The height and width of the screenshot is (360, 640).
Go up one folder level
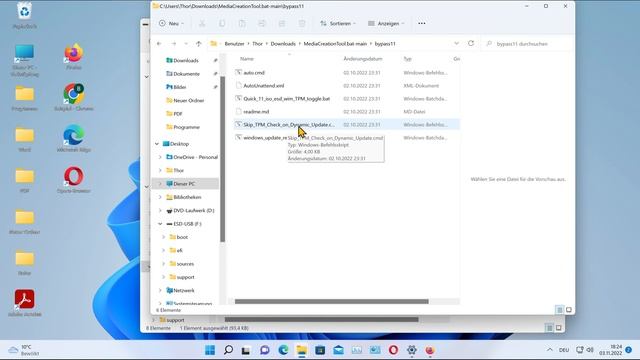(x=199, y=44)
